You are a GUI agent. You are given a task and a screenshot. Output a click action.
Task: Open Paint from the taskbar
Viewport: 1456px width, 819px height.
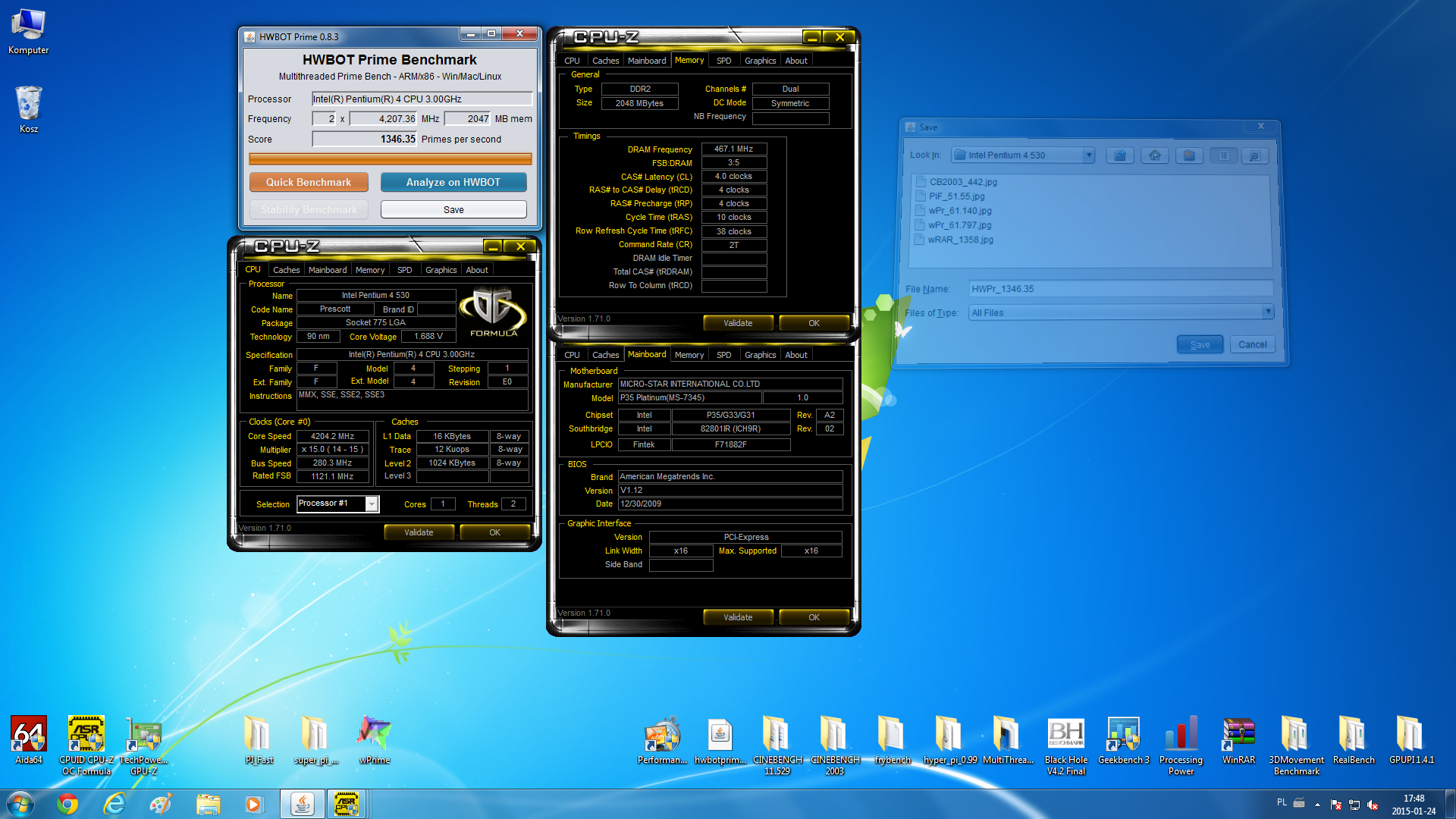[x=161, y=804]
